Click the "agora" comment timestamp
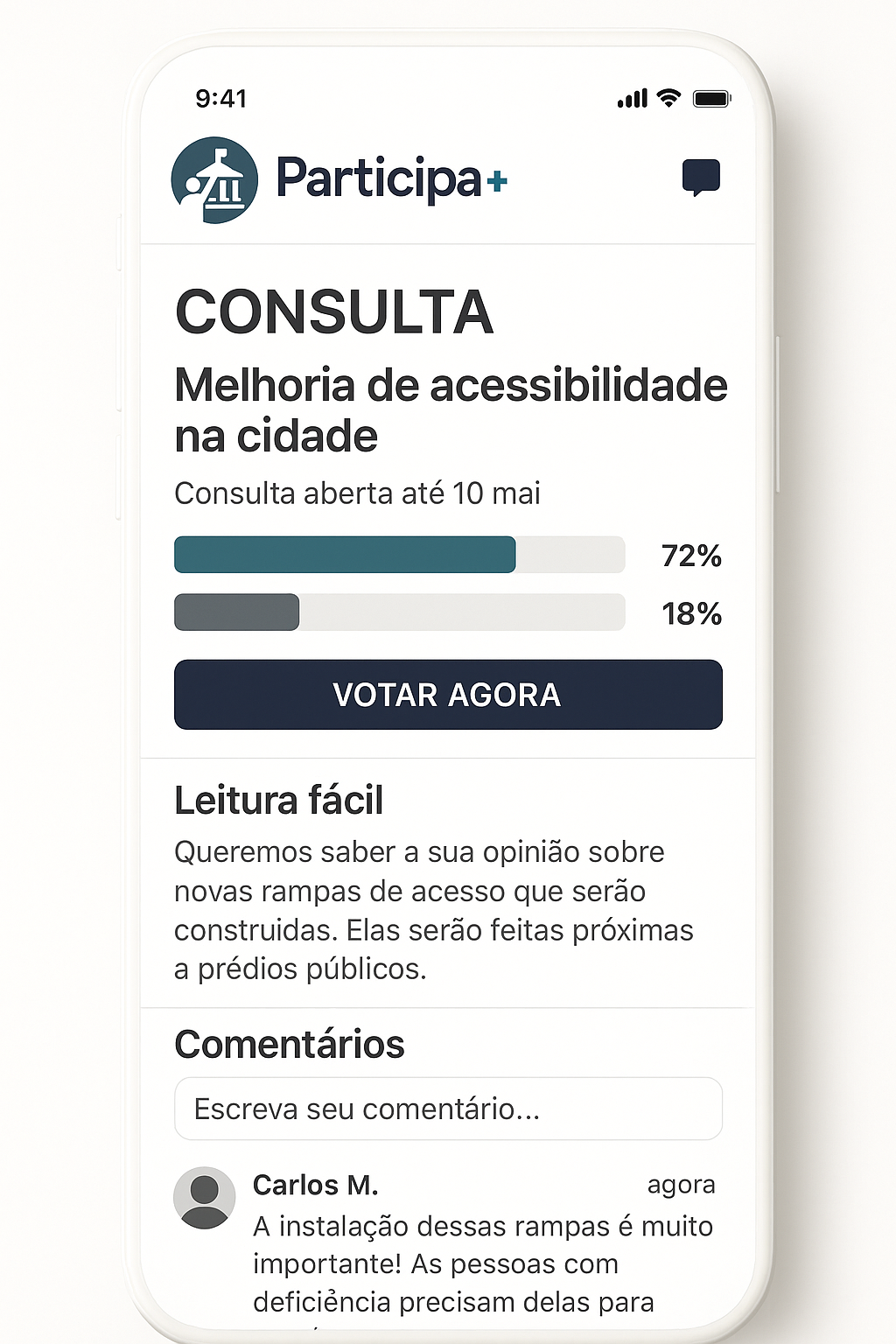The width and height of the screenshot is (896, 1344). point(681,1185)
